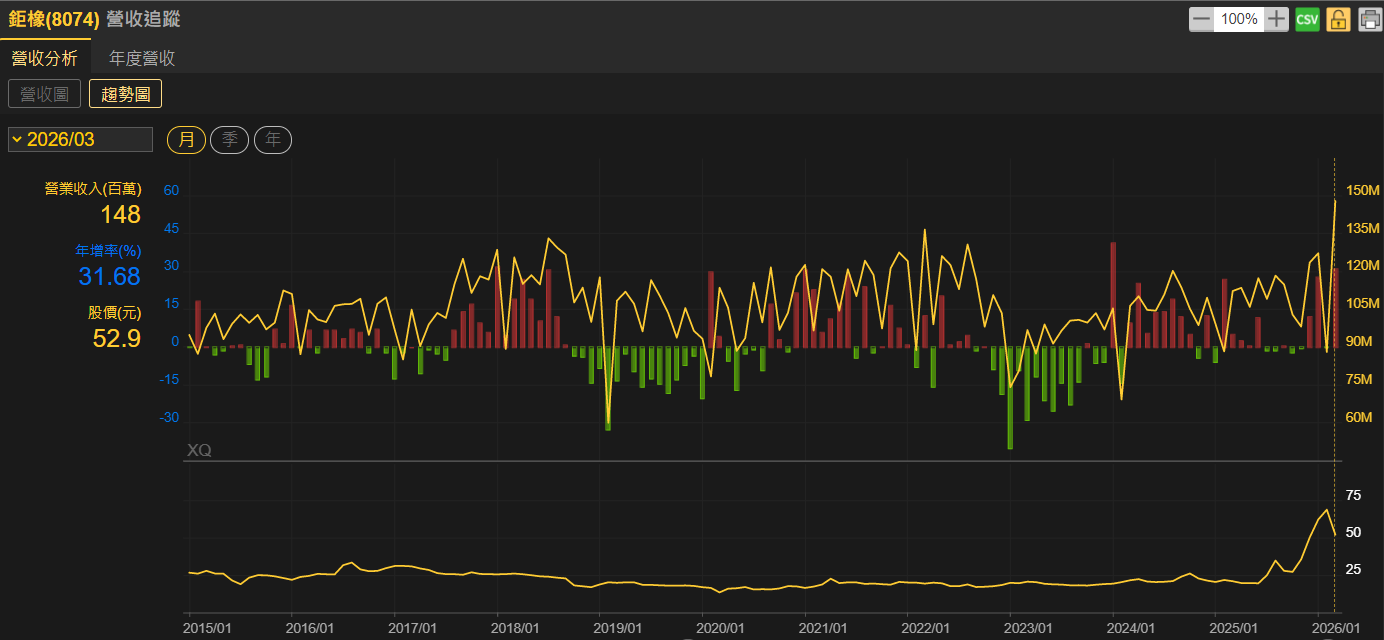Viewport: 1384px width, 640px height.
Task: Switch to the 年度營收 tab
Action: click(x=142, y=58)
